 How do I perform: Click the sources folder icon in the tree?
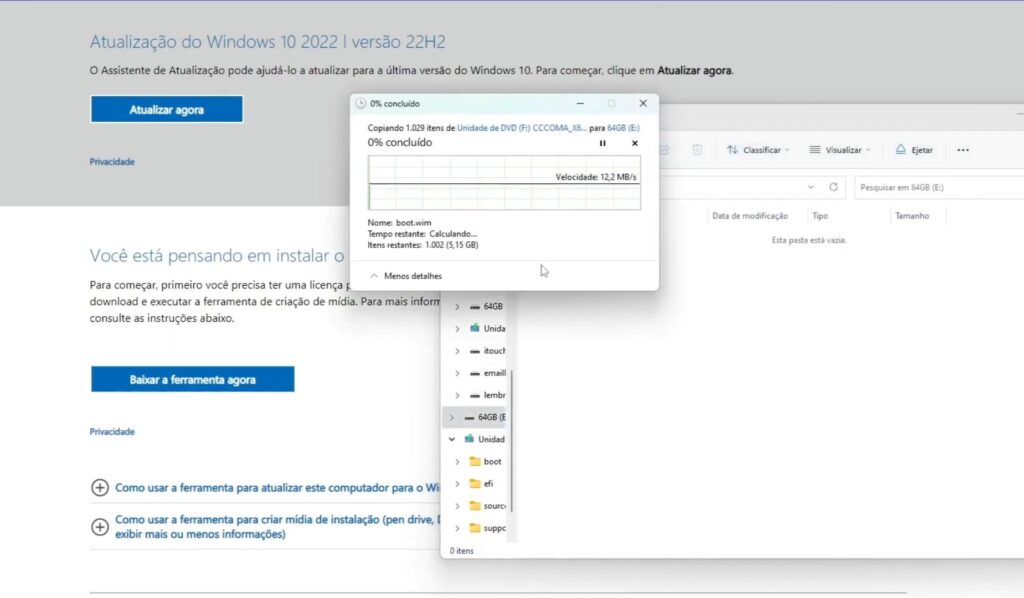point(475,505)
